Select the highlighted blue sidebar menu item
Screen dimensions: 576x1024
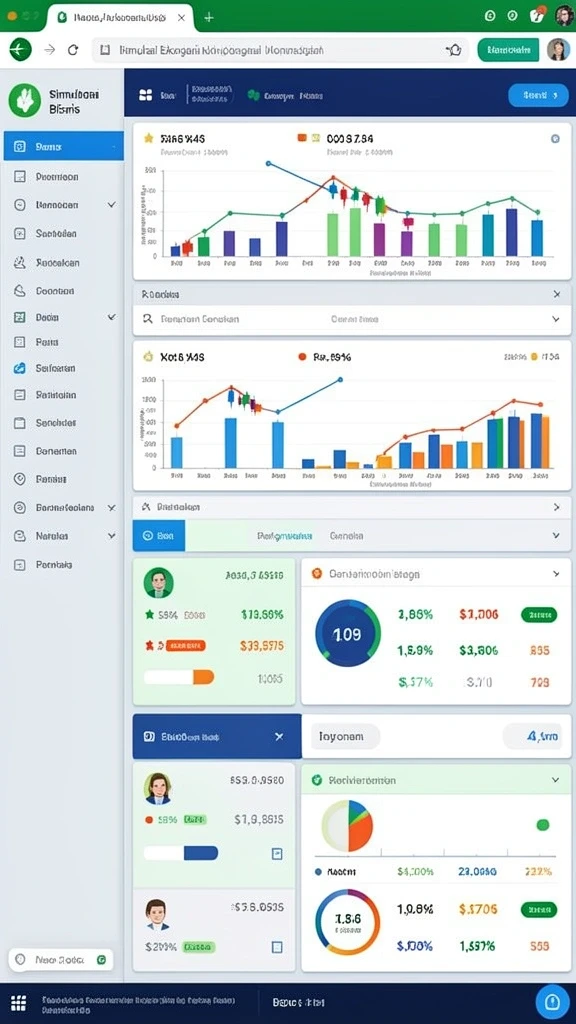pos(63,146)
